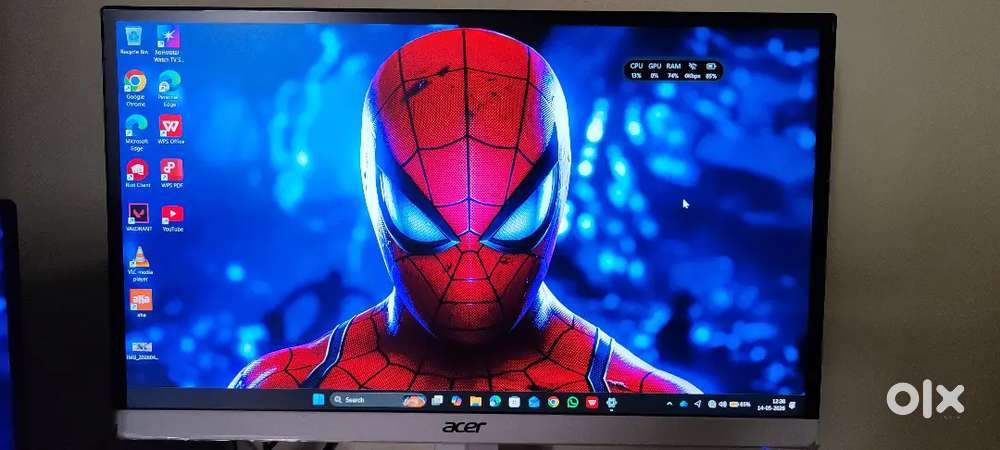Open Microsoft Store from the taskbar
Viewport: 1000px width, 450px height.
(x=514, y=402)
